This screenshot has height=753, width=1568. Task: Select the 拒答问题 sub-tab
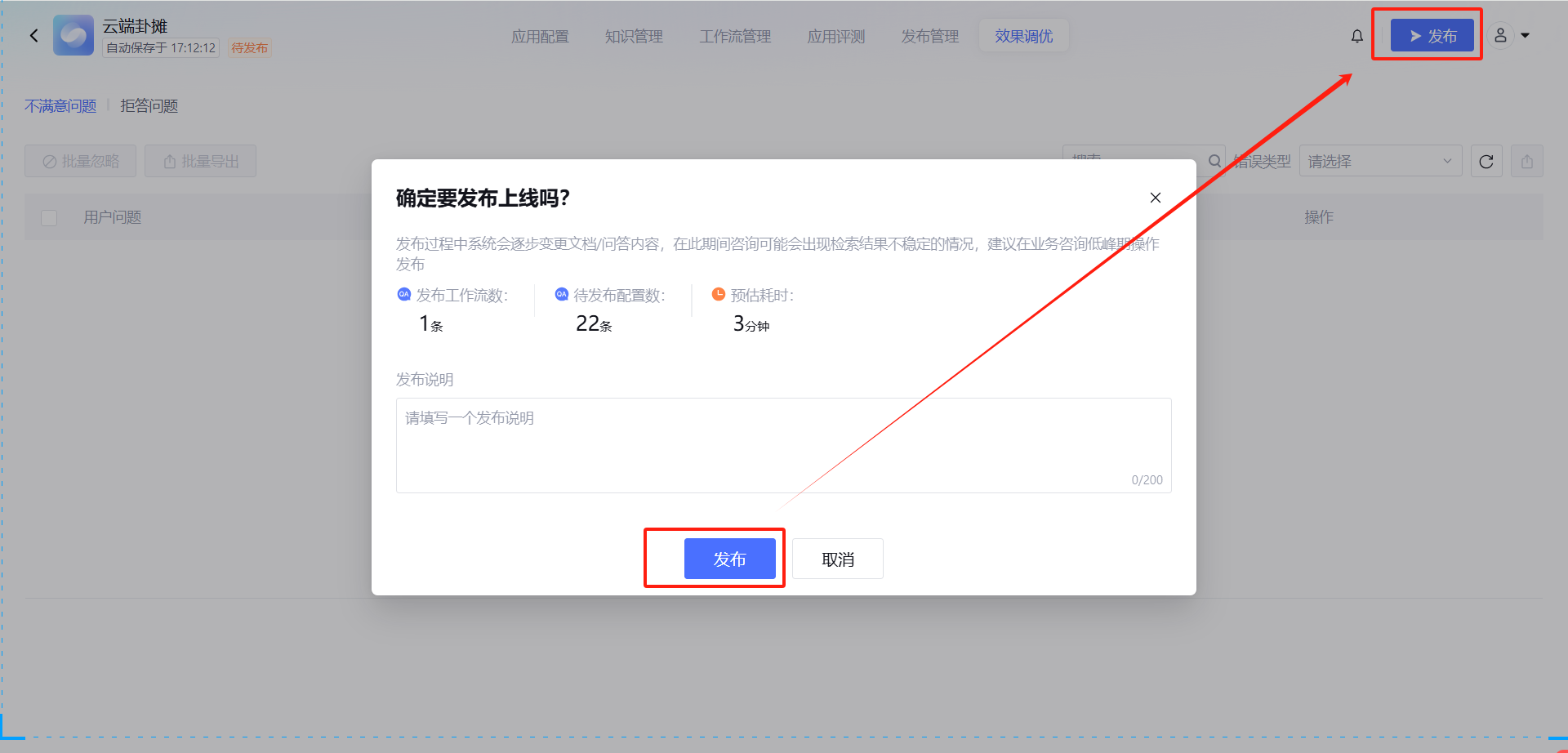[149, 106]
